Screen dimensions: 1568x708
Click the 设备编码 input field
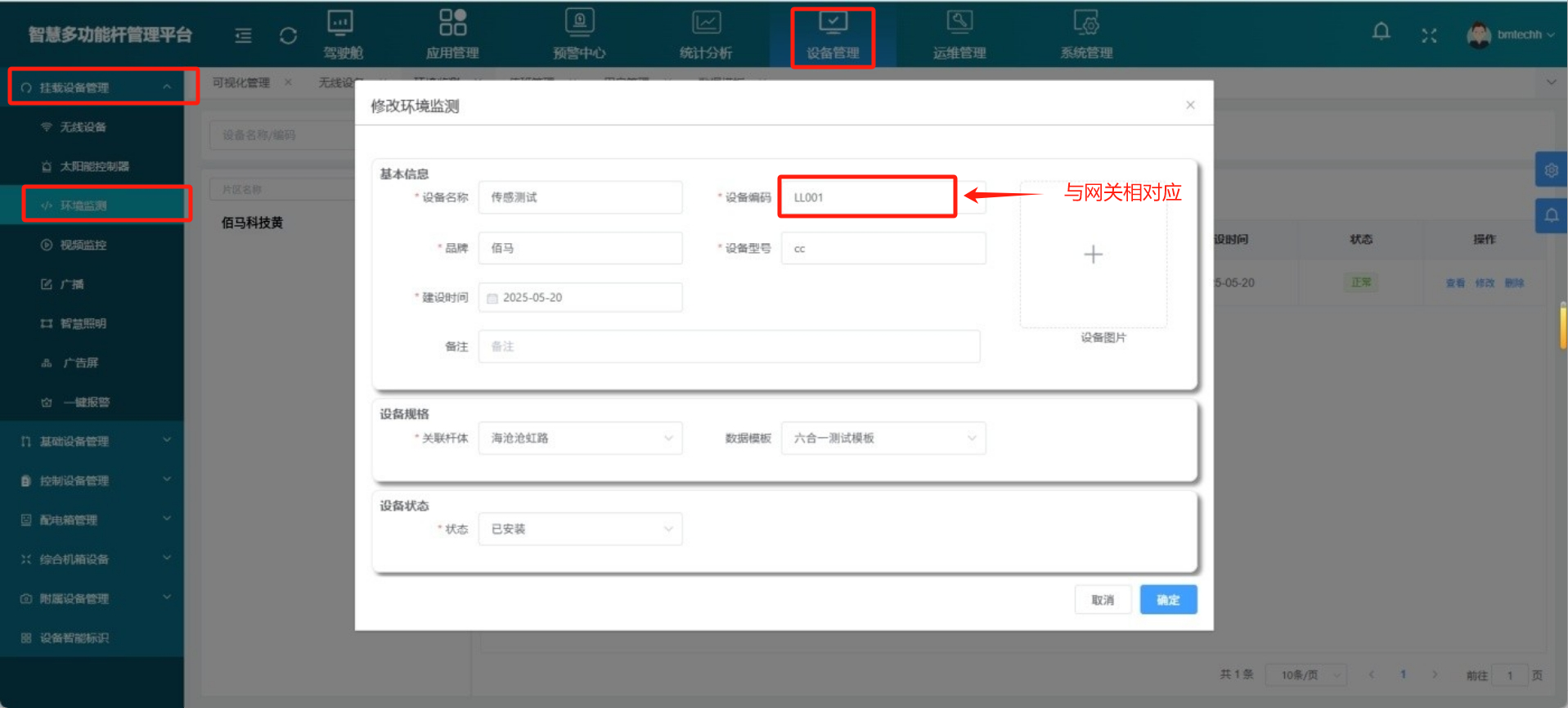(867, 197)
